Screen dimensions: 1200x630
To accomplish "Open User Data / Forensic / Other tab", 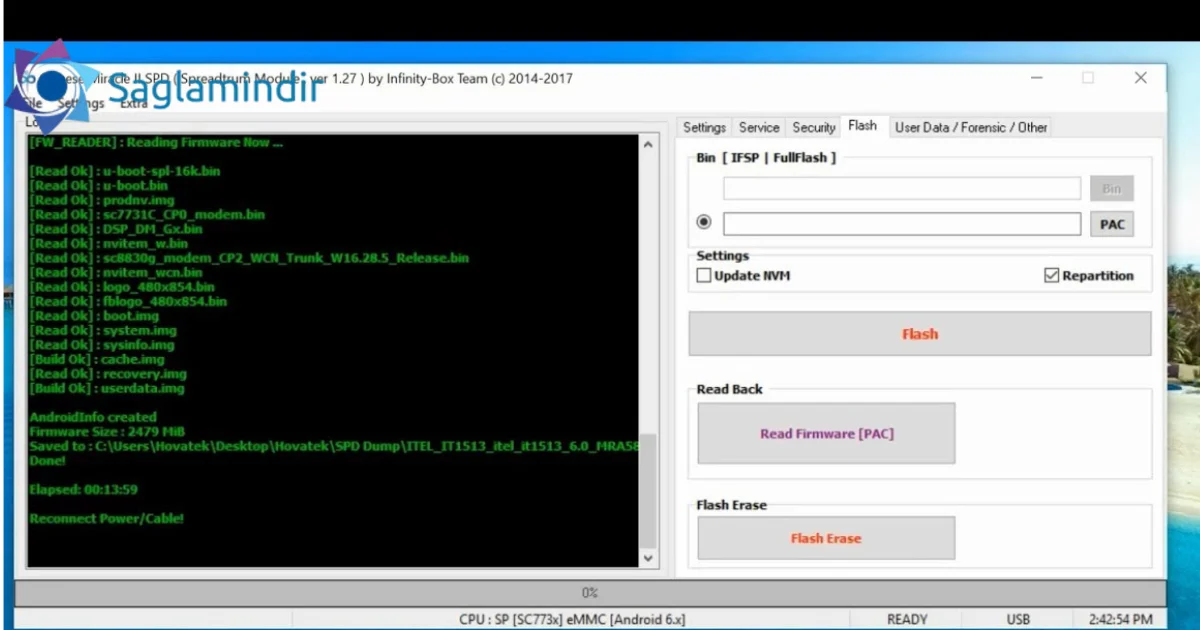I will [x=971, y=127].
